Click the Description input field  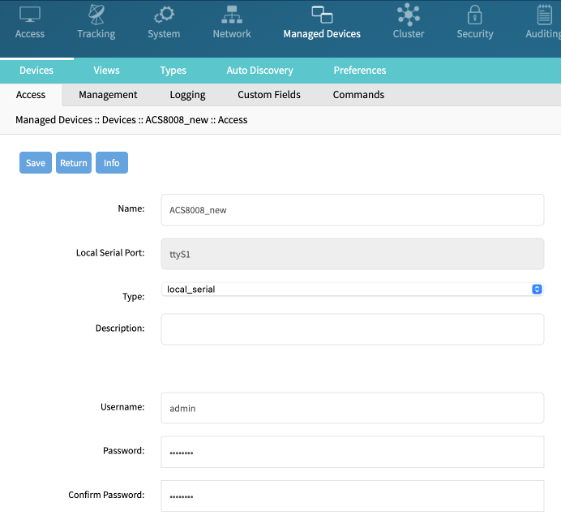click(352, 329)
